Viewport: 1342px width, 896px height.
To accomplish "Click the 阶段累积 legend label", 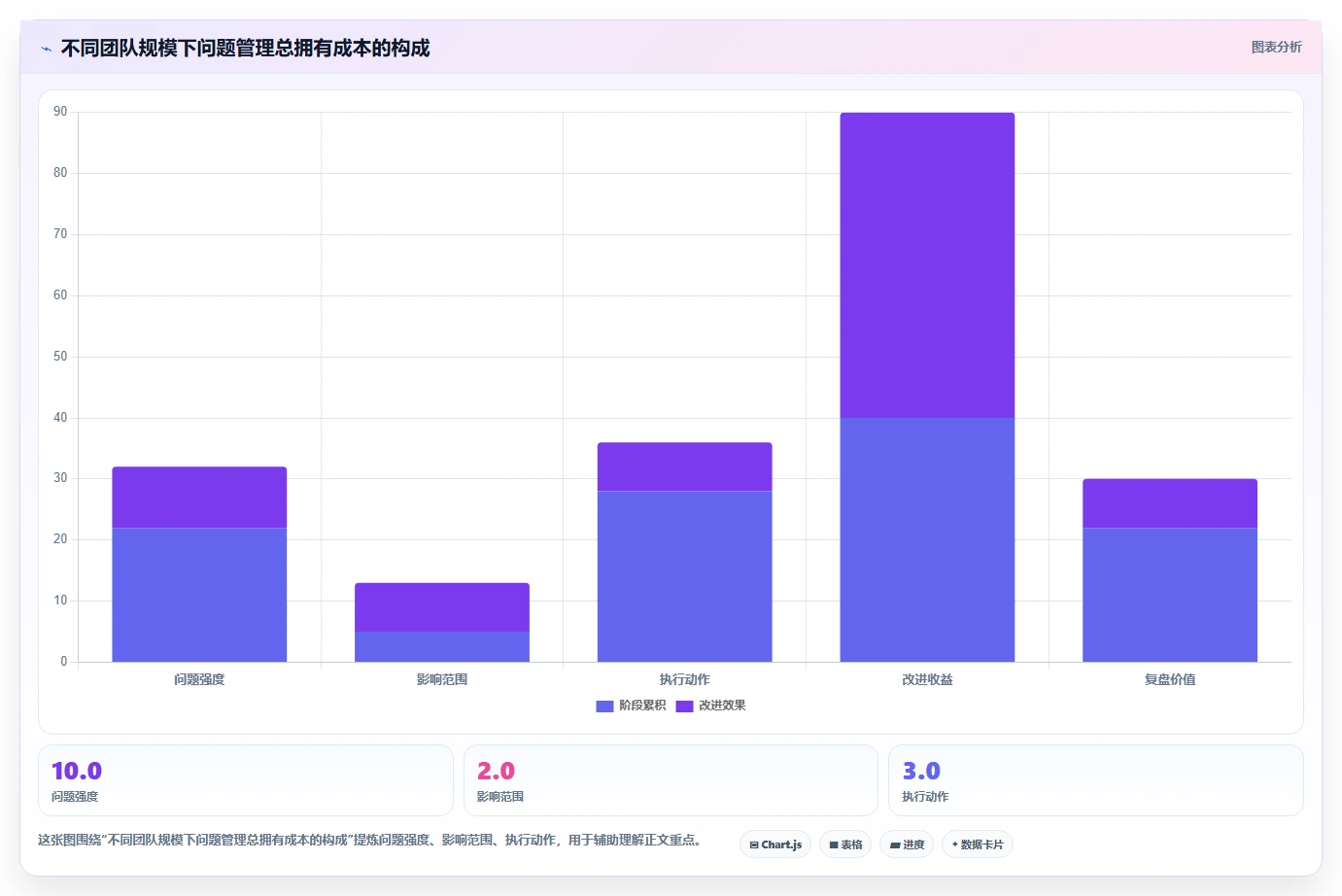I will [642, 706].
